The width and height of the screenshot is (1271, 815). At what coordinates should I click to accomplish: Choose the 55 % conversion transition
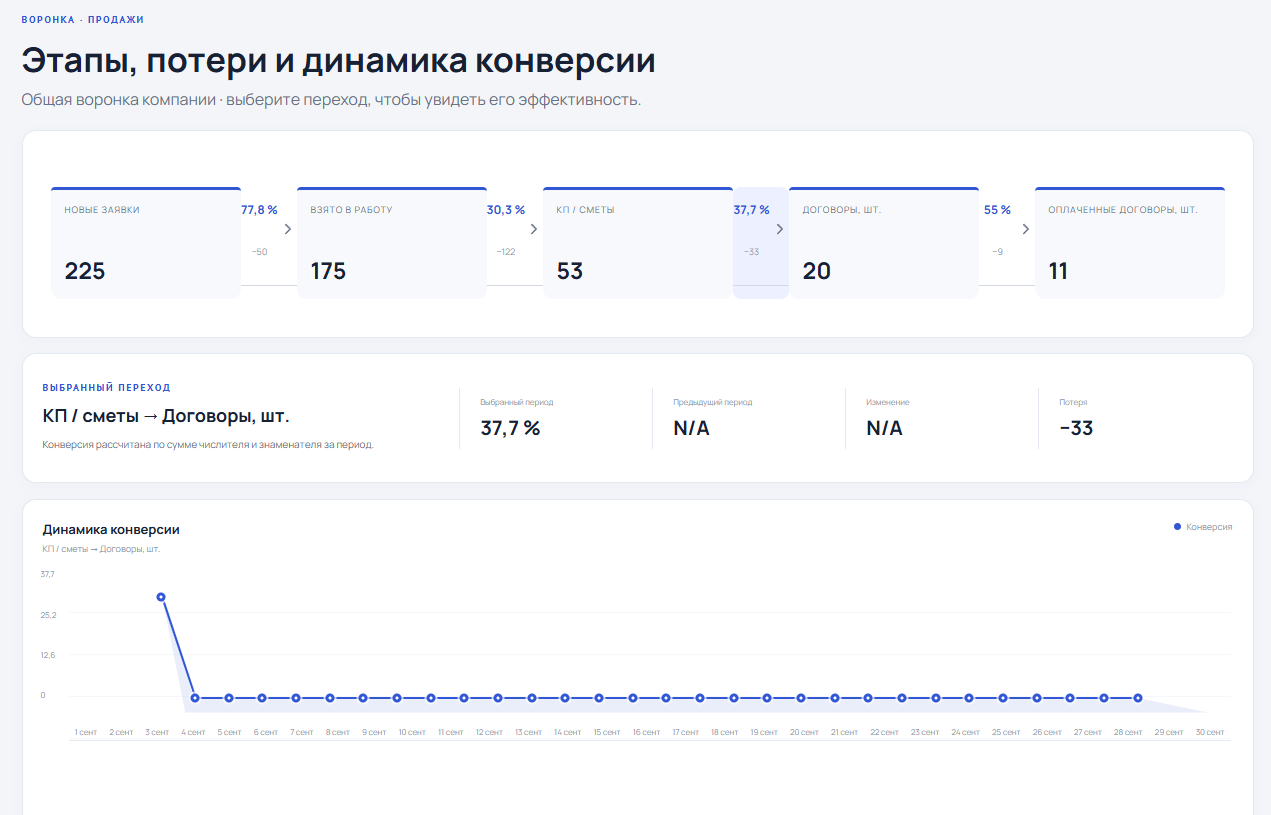(1007, 243)
